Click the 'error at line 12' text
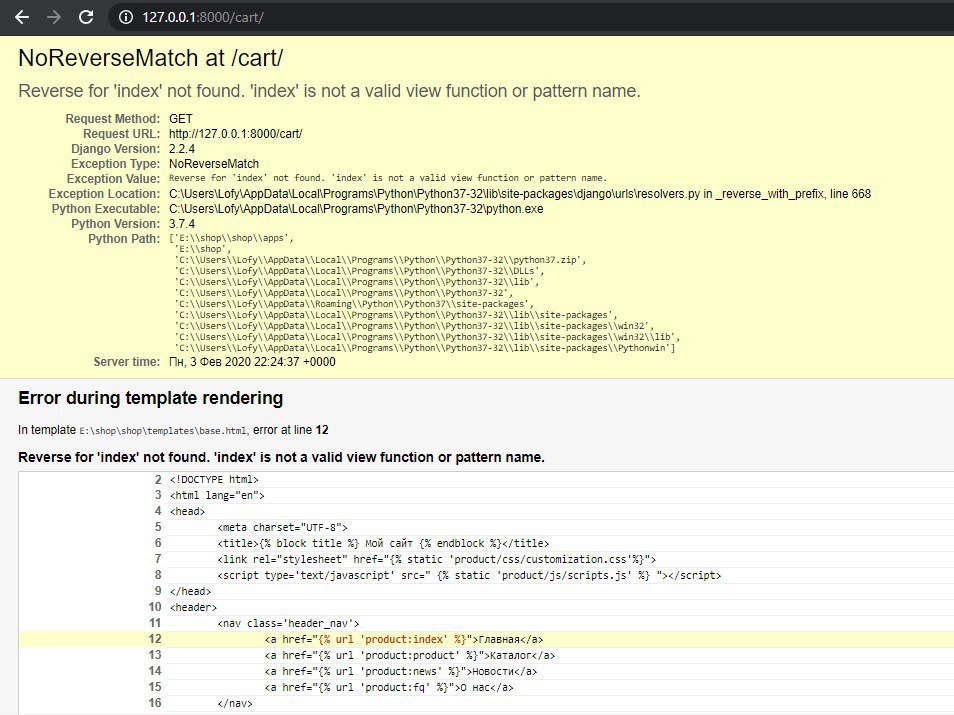This screenshot has width=954, height=715. [291, 430]
